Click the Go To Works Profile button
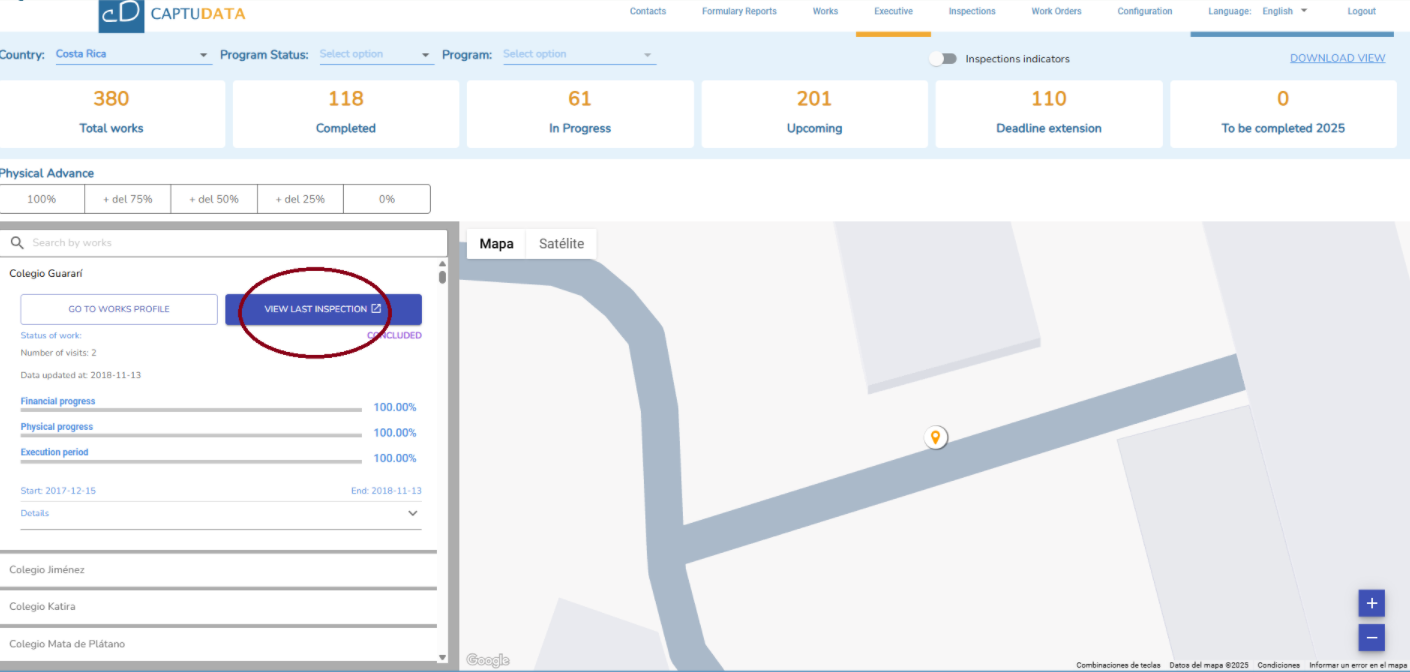The height and width of the screenshot is (672, 1410). pos(119,309)
